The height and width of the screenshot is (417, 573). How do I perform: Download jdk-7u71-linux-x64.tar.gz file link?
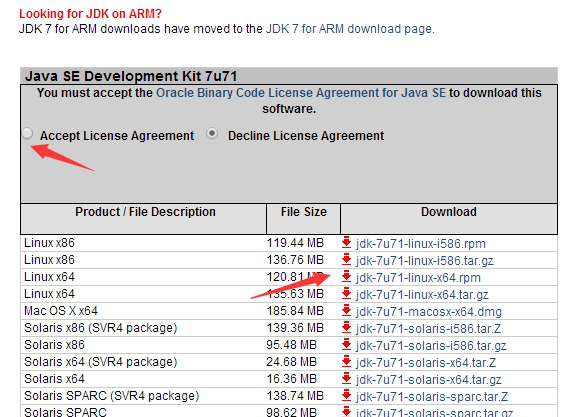click(422, 295)
